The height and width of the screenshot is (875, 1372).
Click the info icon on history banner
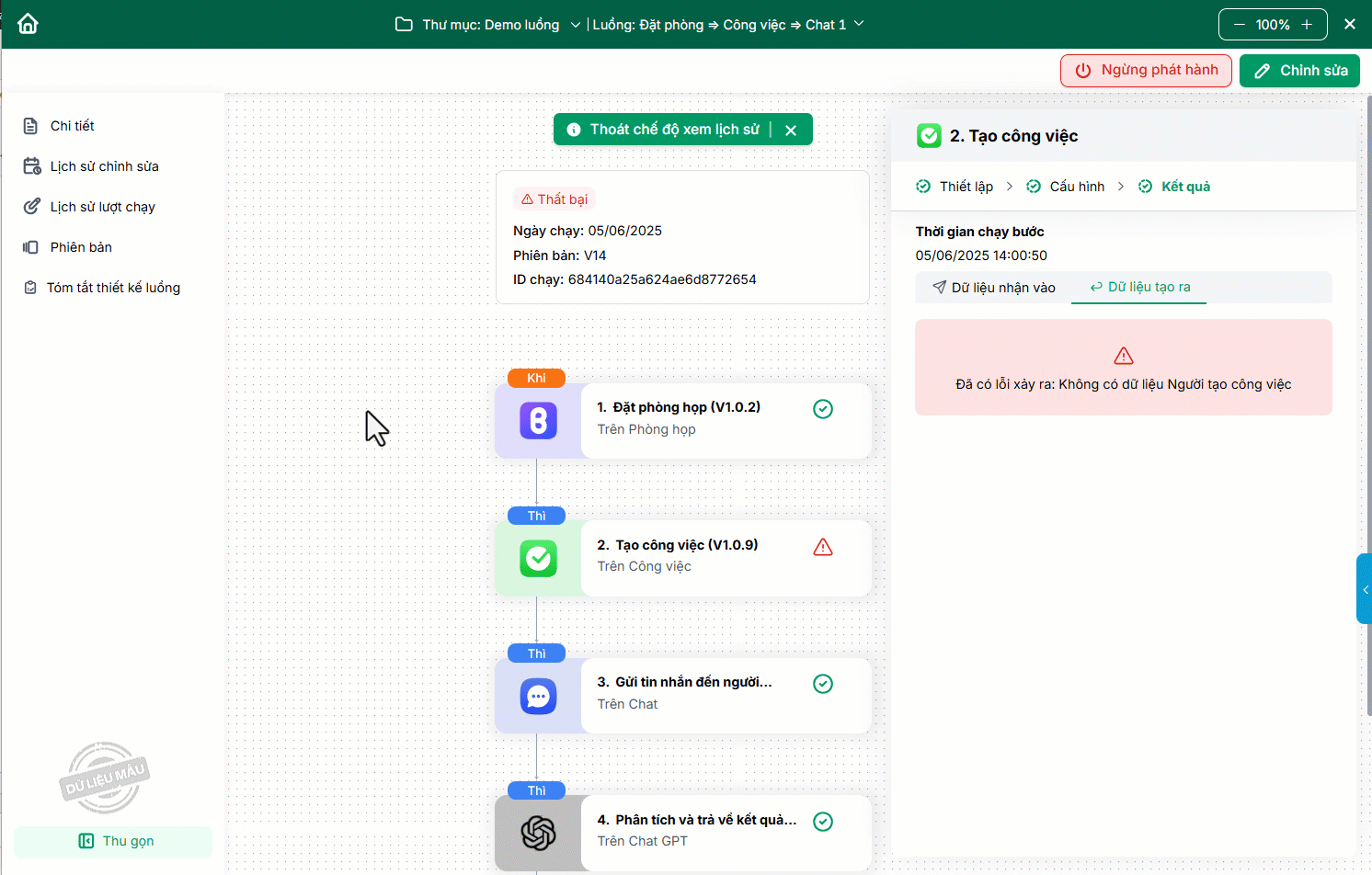(574, 130)
